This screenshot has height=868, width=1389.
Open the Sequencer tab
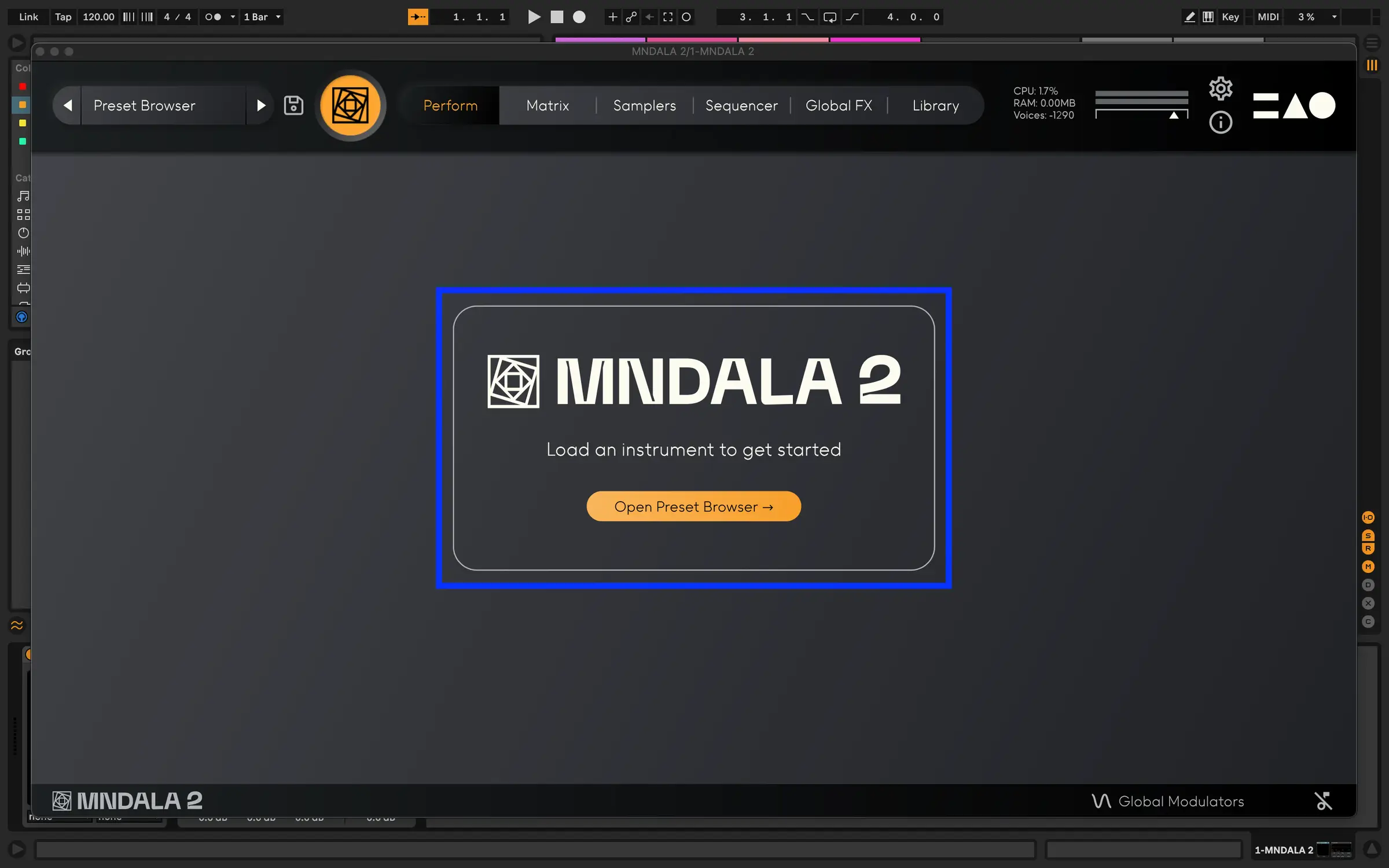741,105
